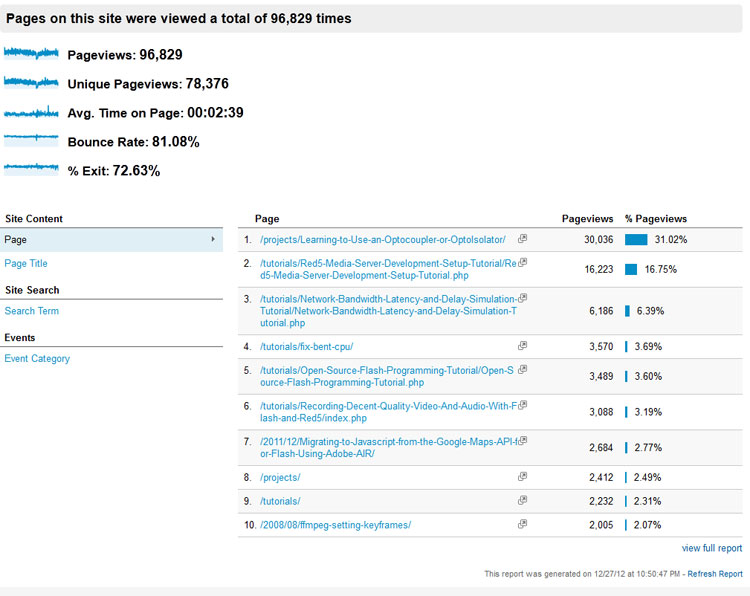Select Search Term under Site Search
Viewport: 750px width, 596px height.
click(x=32, y=311)
